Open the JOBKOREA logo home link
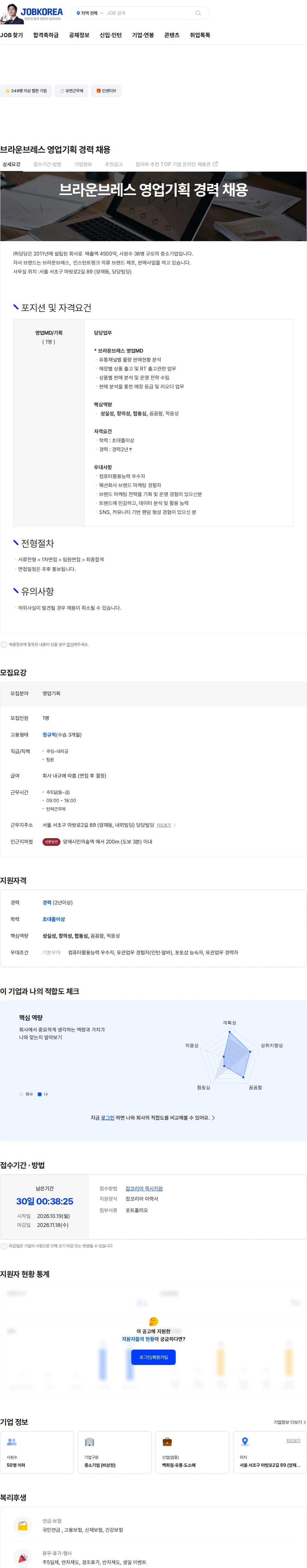Viewport: 307px width, 1568px height. pos(41,12)
